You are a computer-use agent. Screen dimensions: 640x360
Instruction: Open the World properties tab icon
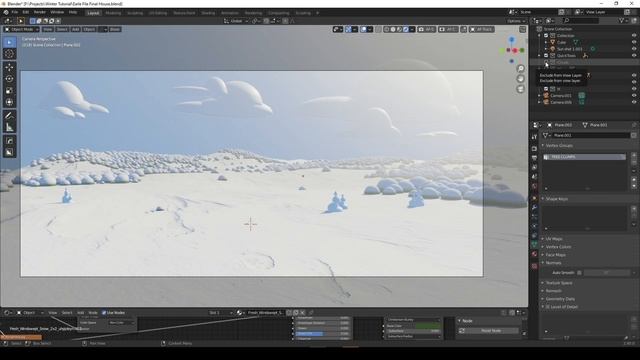(534, 187)
